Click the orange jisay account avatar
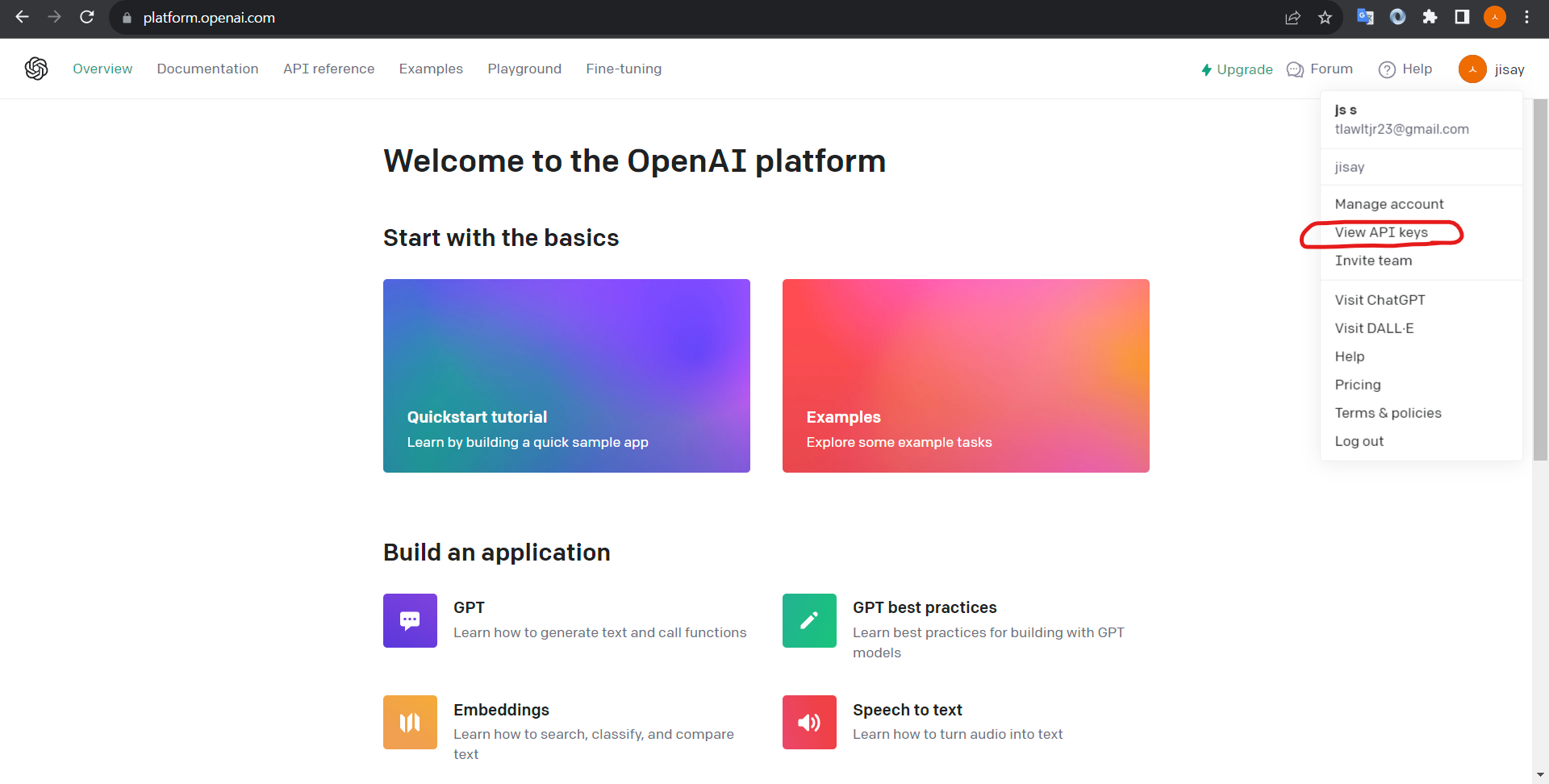This screenshot has height=784, width=1549. click(1472, 69)
